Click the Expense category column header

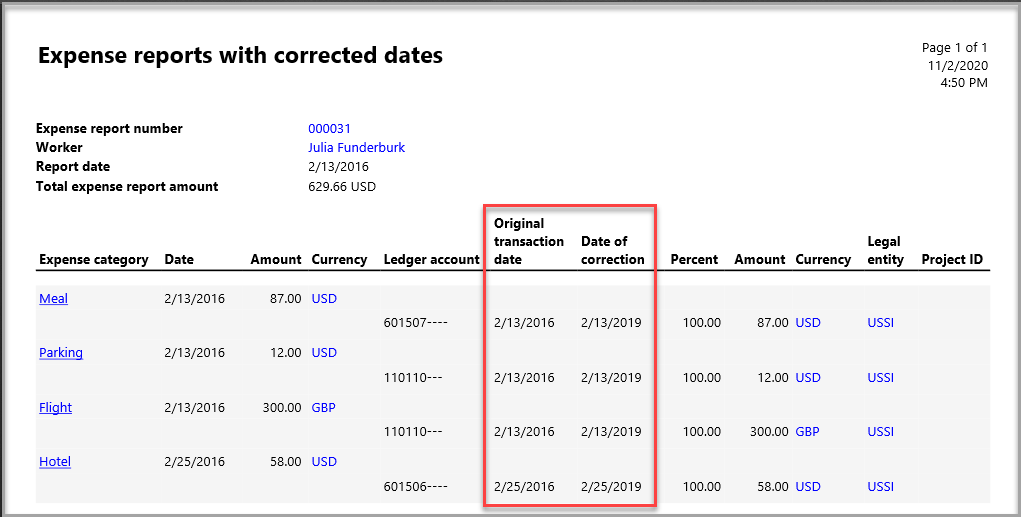[x=94, y=260]
